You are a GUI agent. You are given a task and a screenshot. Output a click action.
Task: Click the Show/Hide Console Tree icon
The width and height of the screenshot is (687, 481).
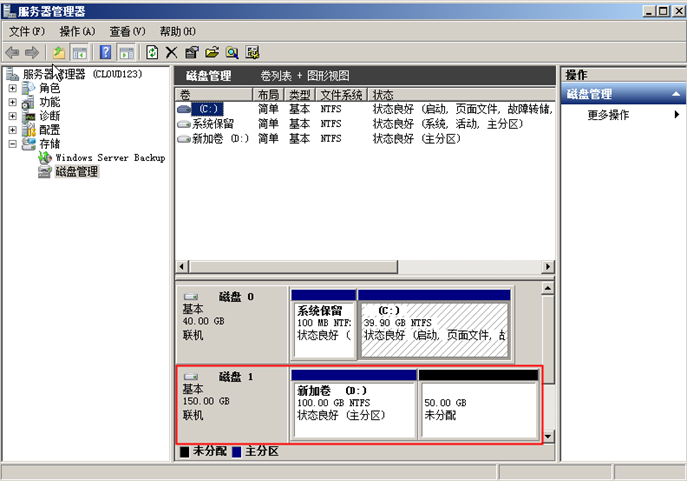79,52
